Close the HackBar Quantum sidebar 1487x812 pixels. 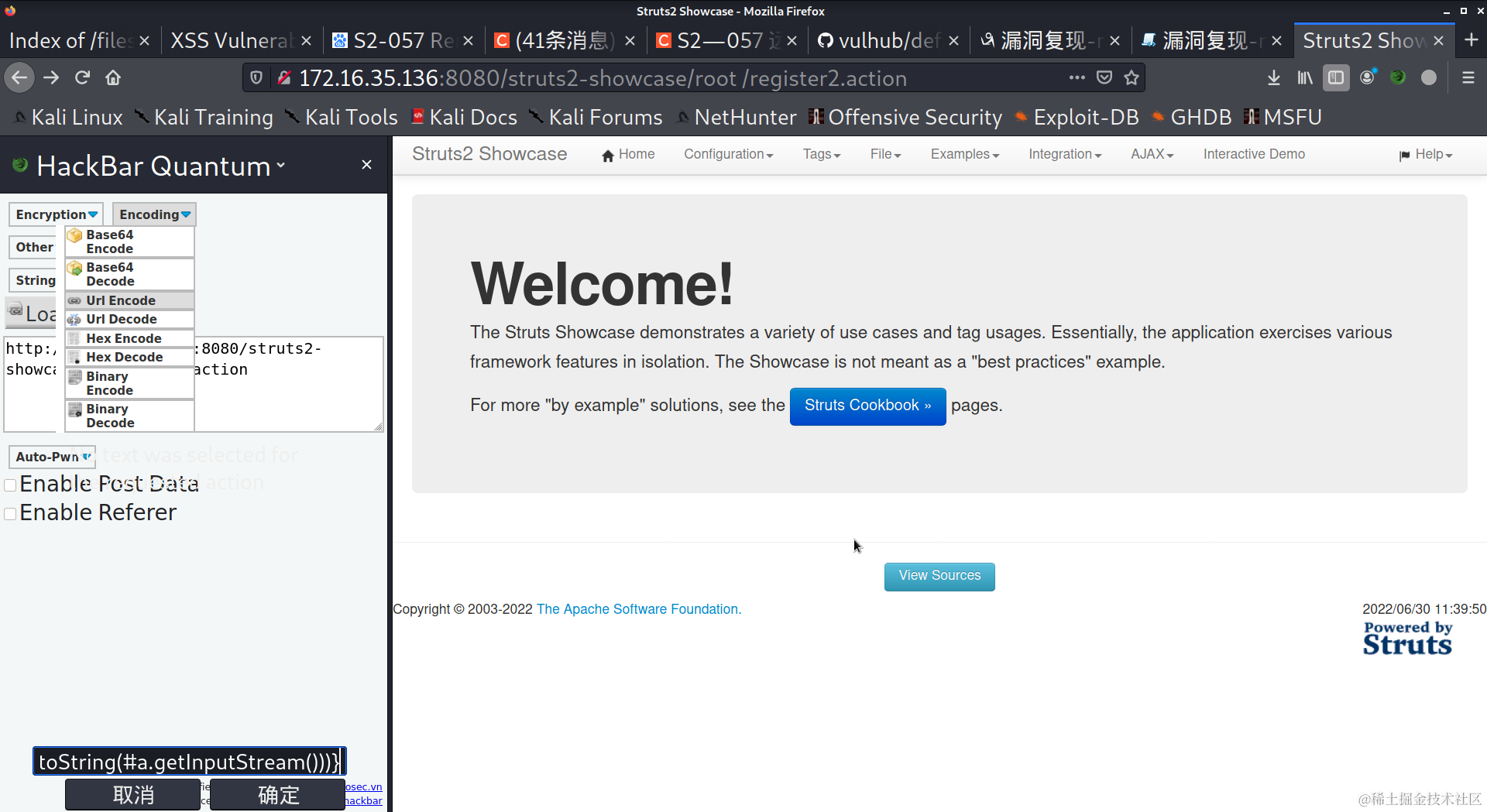(366, 164)
